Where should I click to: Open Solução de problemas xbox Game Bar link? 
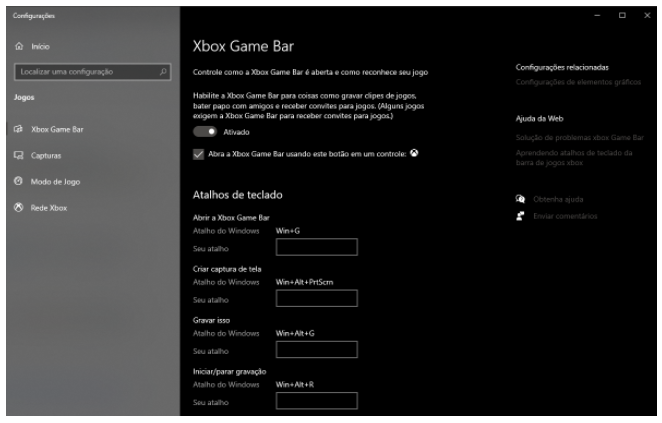click(x=579, y=137)
